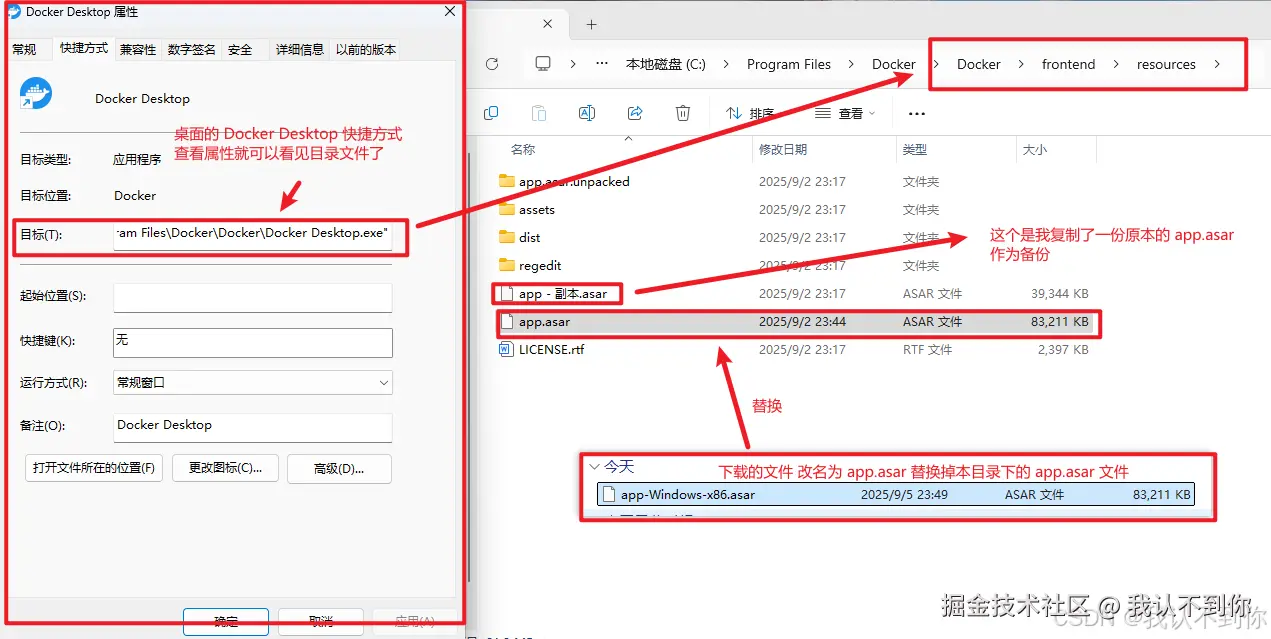Switch to the 安全 tab
The image size is (1271, 639).
(x=240, y=49)
